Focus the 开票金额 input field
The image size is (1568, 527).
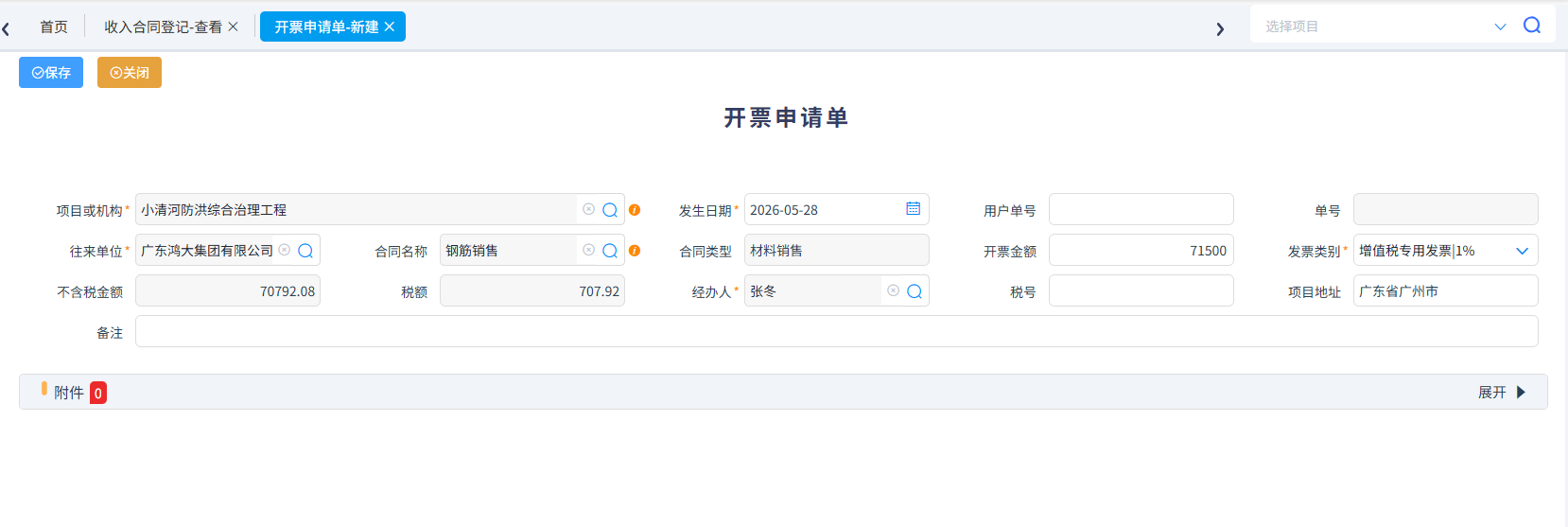tap(1141, 250)
